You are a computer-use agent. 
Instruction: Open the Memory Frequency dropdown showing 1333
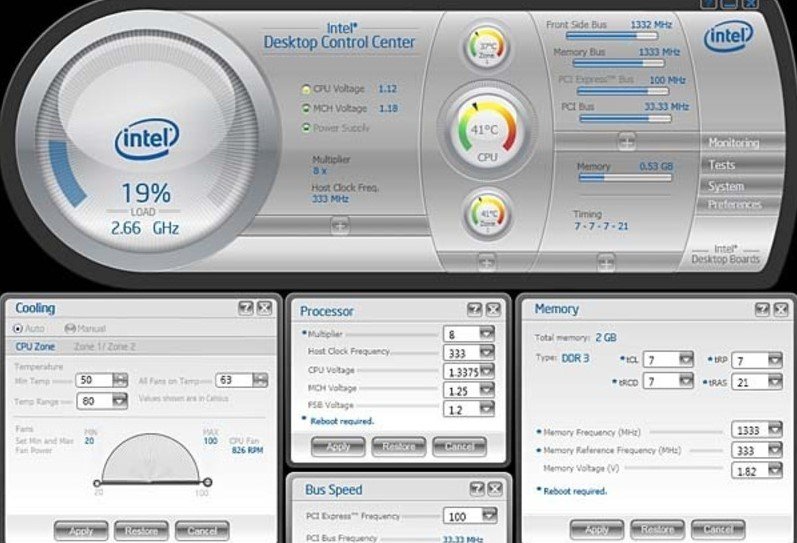775,430
